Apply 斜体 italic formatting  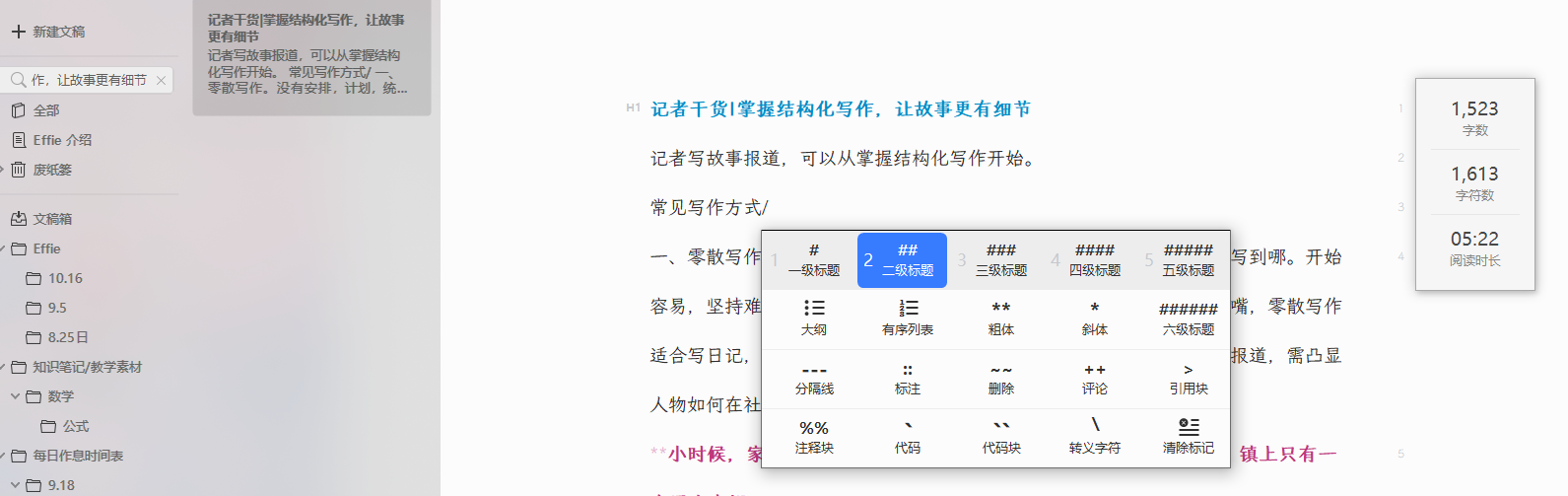[x=1094, y=319]
